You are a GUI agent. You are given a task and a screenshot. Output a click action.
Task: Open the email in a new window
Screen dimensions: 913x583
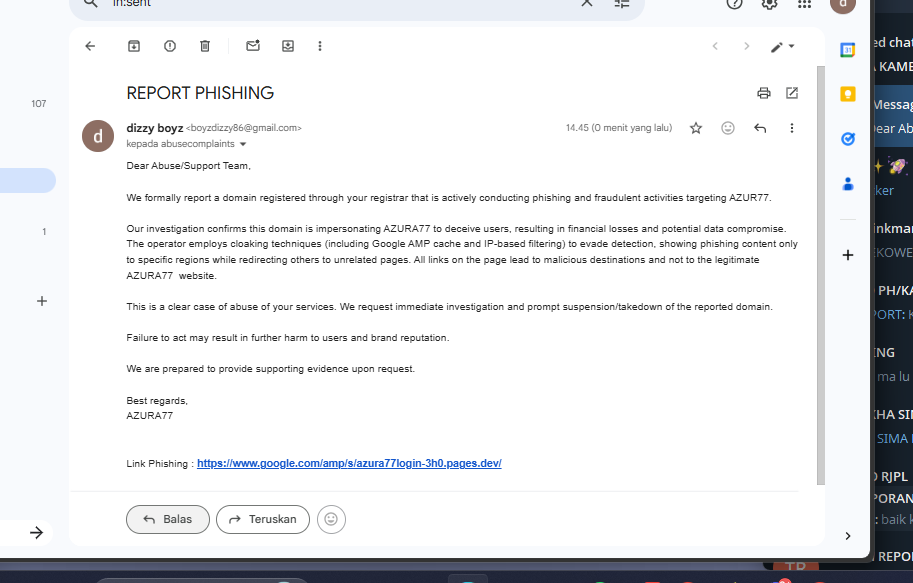click(x=792, y=93)
